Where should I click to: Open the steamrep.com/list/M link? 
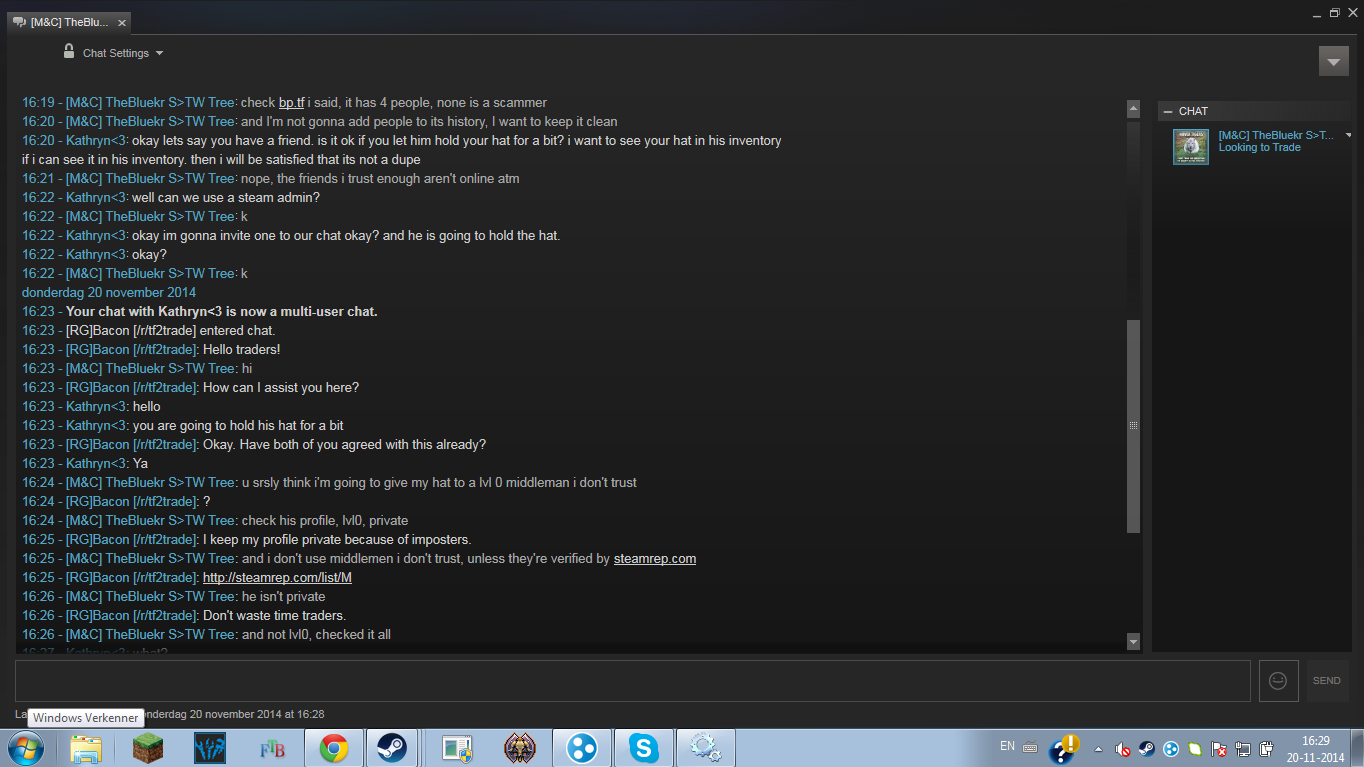coord(277,578)
